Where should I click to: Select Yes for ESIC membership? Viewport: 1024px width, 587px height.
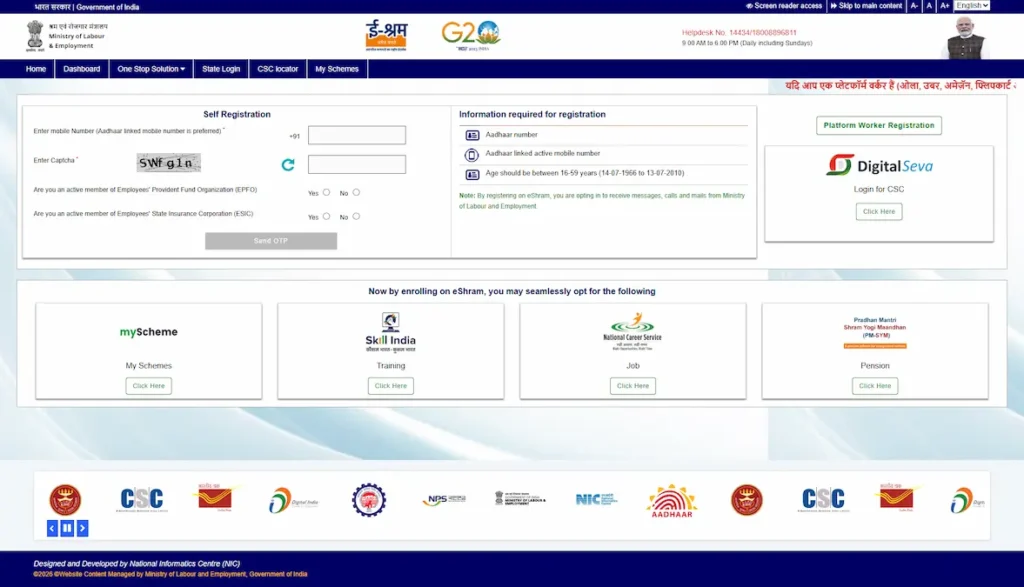[327, 216]
